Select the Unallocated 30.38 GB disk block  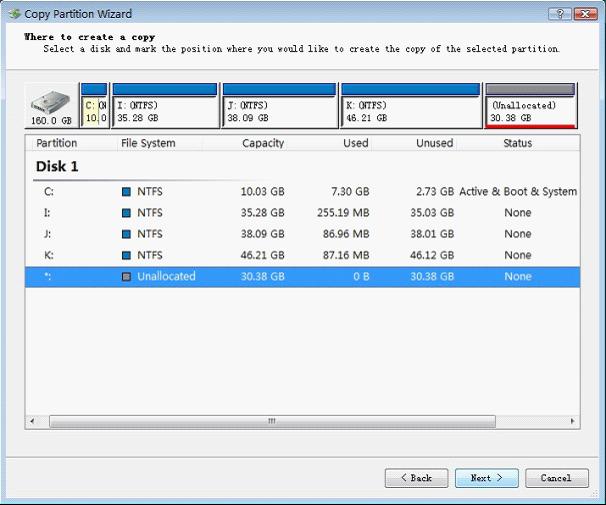click(530, 111)
